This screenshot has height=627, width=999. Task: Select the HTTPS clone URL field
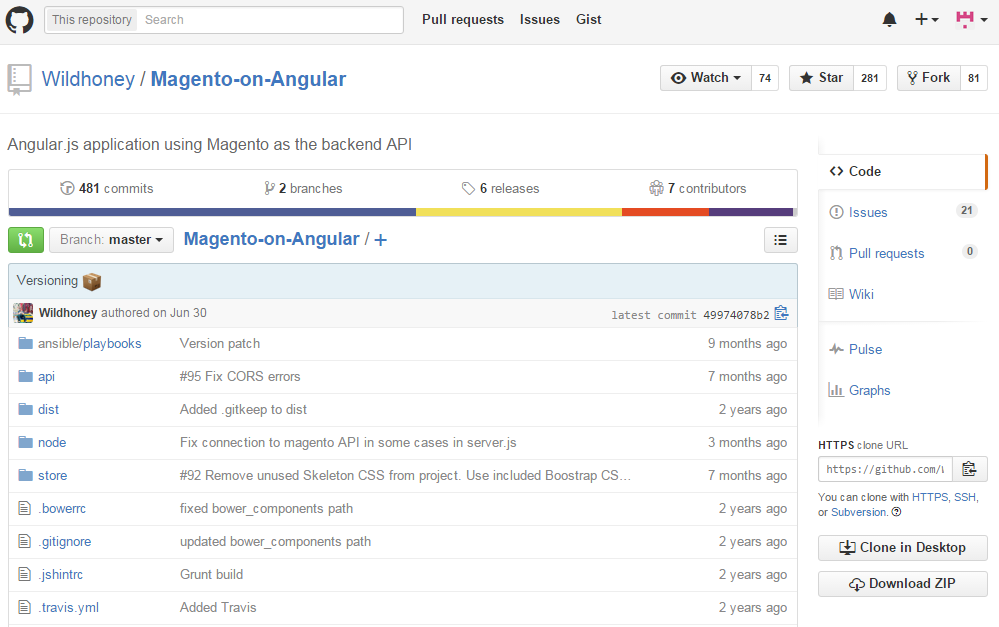coord(885,470)
